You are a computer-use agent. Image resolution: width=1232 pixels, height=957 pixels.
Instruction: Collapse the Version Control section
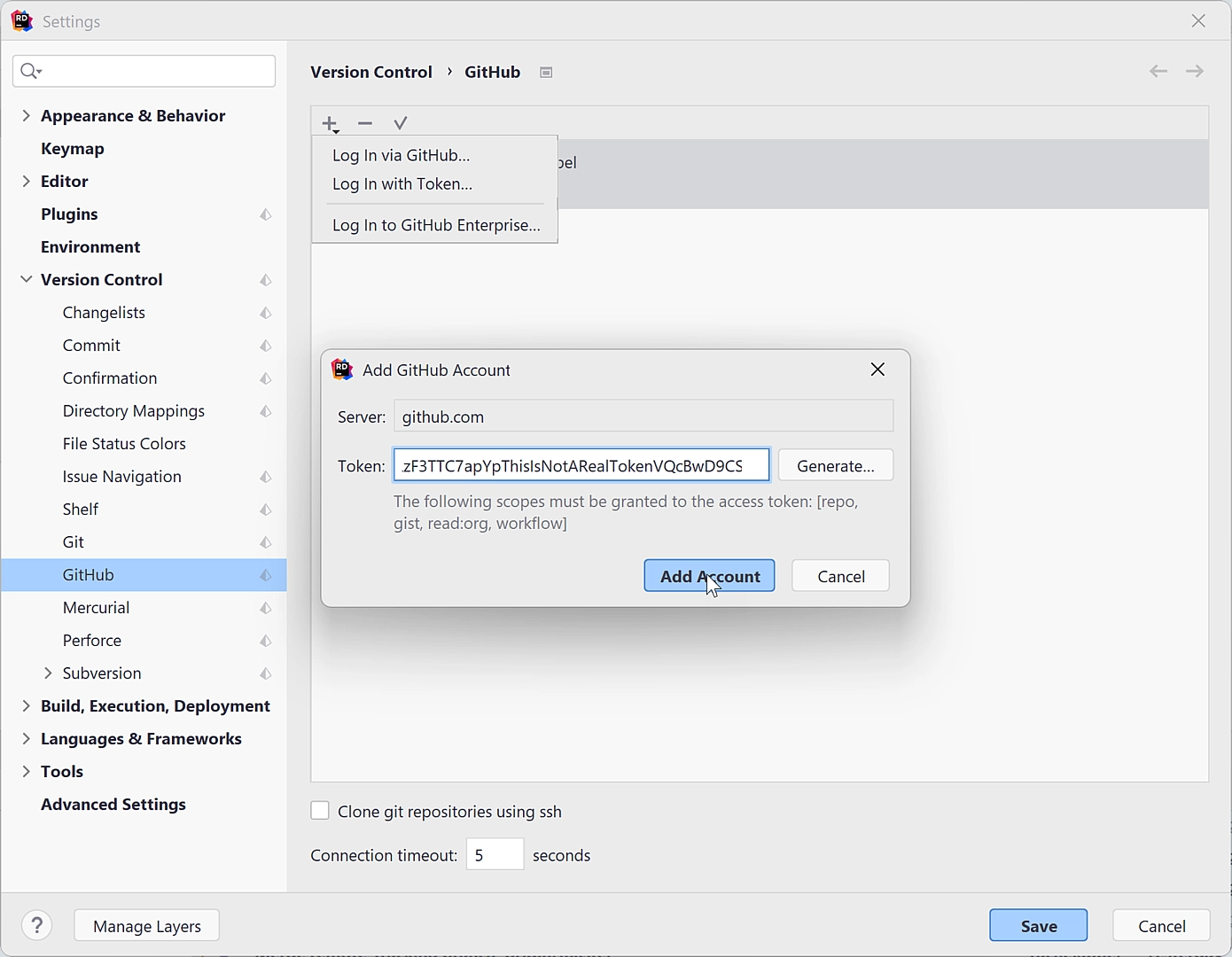pos(26,279)
